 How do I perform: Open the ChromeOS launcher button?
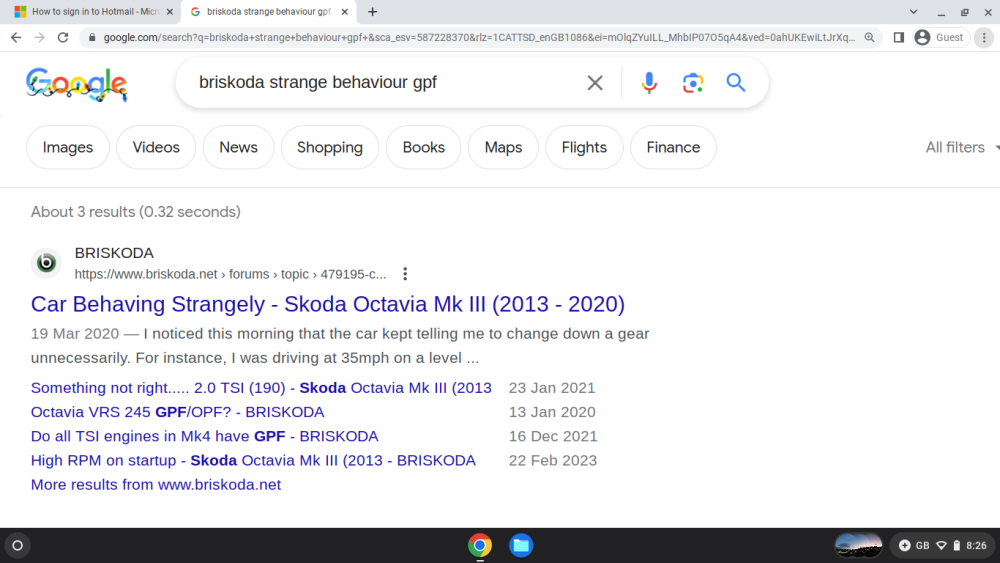pos(18,545)
